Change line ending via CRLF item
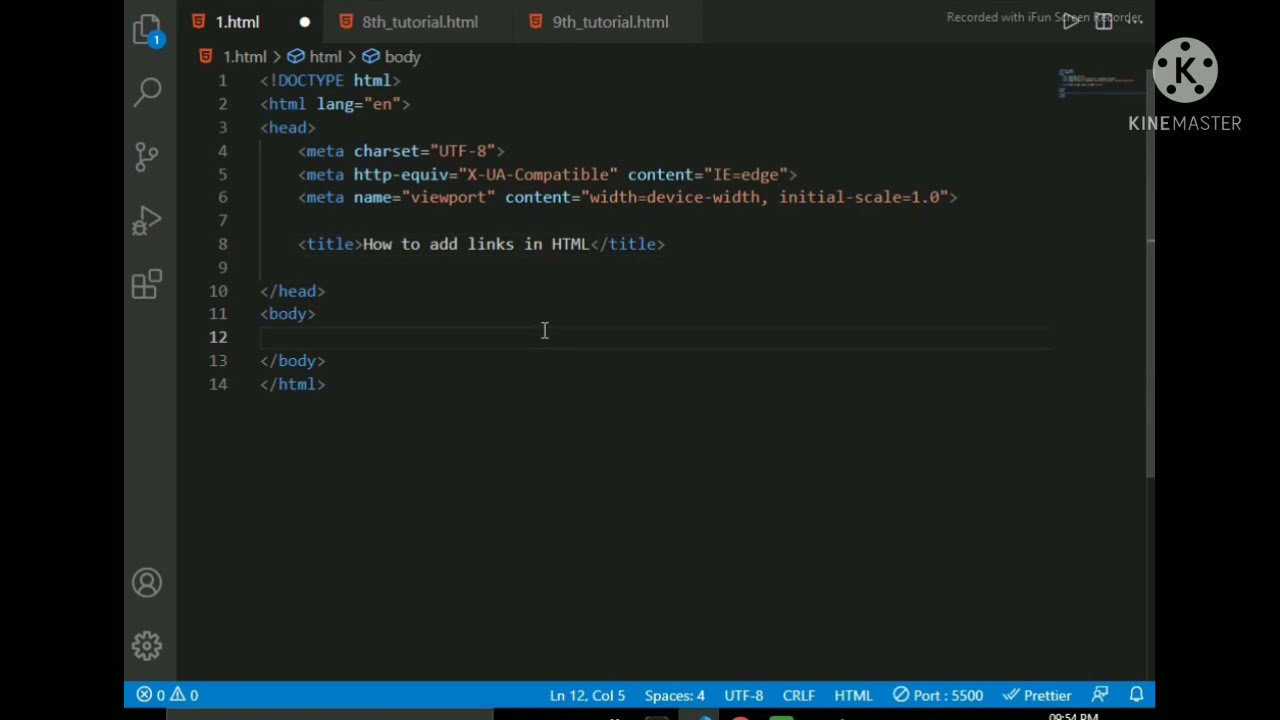 (798, 695)
